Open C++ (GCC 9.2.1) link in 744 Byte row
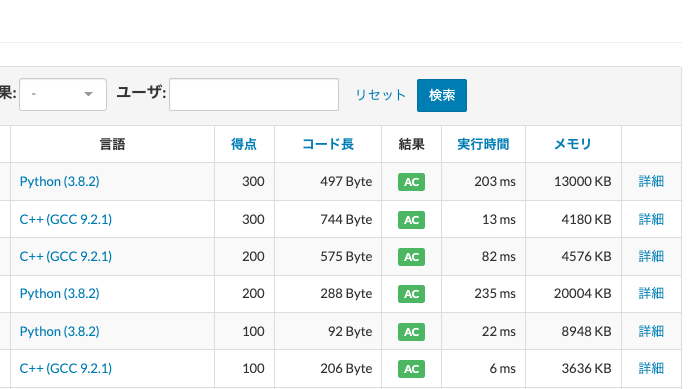This screenshot has height=389, width=696. (x=66, y=219)
